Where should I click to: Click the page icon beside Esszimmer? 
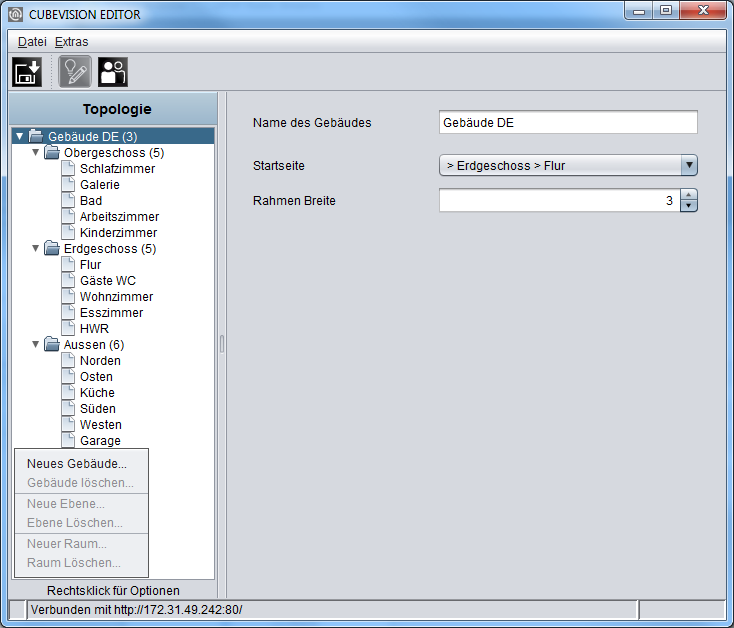click(x=68, y=312)
